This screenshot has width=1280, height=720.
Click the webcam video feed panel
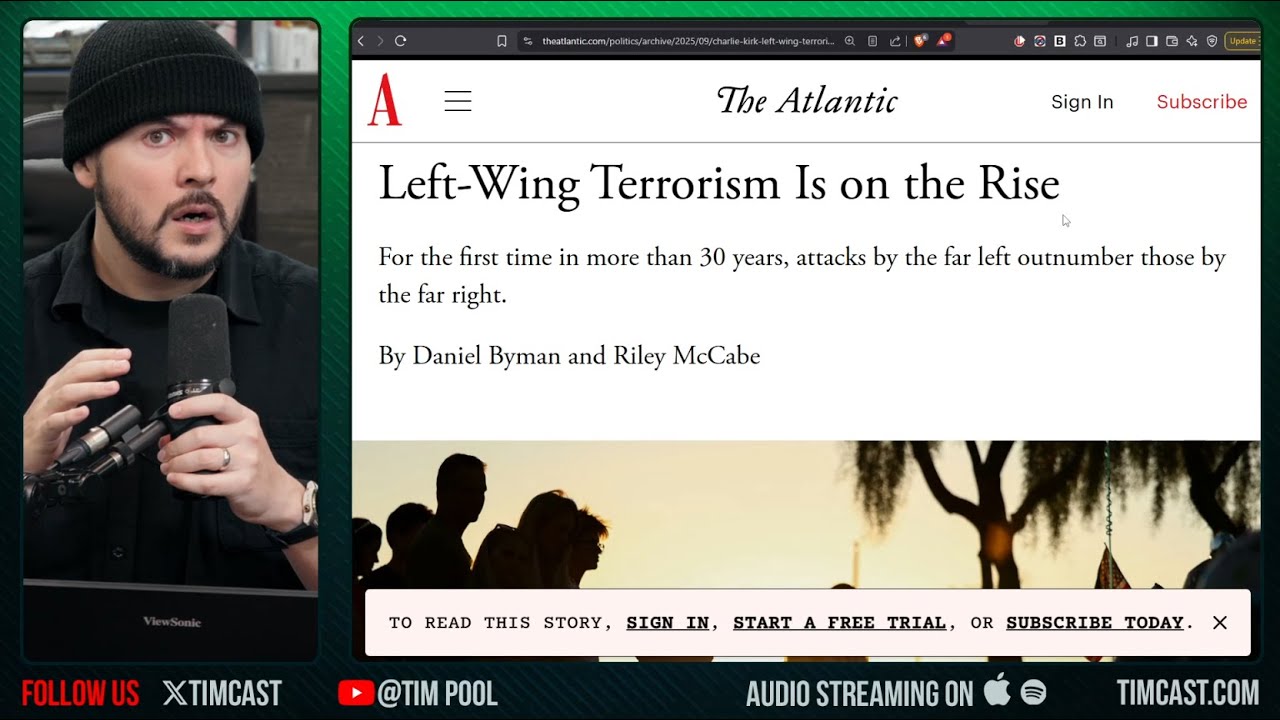pyautogui.click(x=171, y=340)
